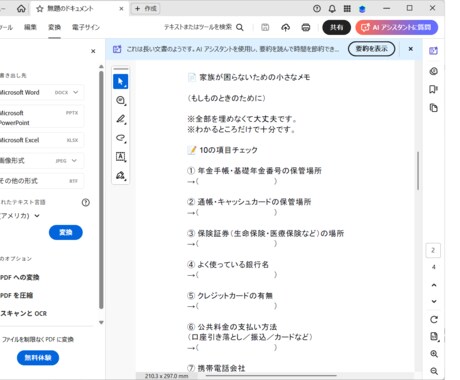This screenshot has height=380, width=460.
Task: Open the page thumbnails copy icon
Action: 433,108
